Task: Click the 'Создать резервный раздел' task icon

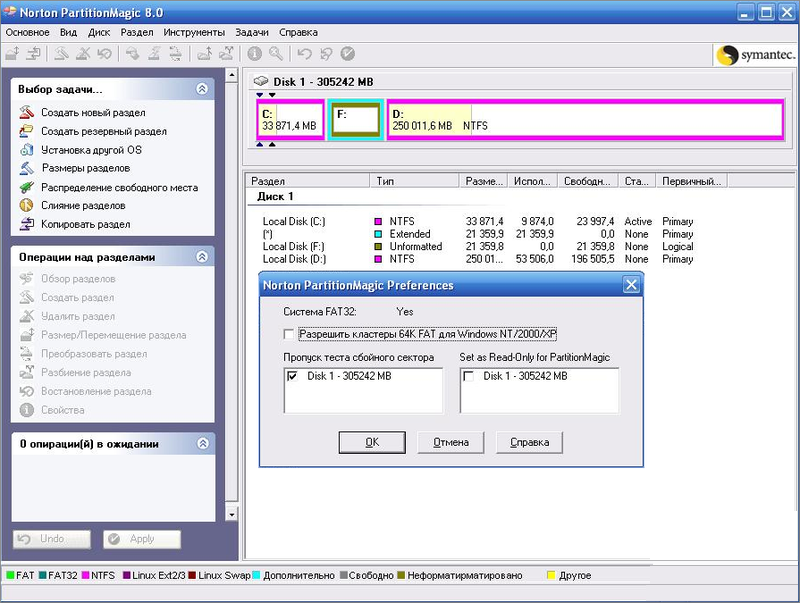Action: coord(27,131)
